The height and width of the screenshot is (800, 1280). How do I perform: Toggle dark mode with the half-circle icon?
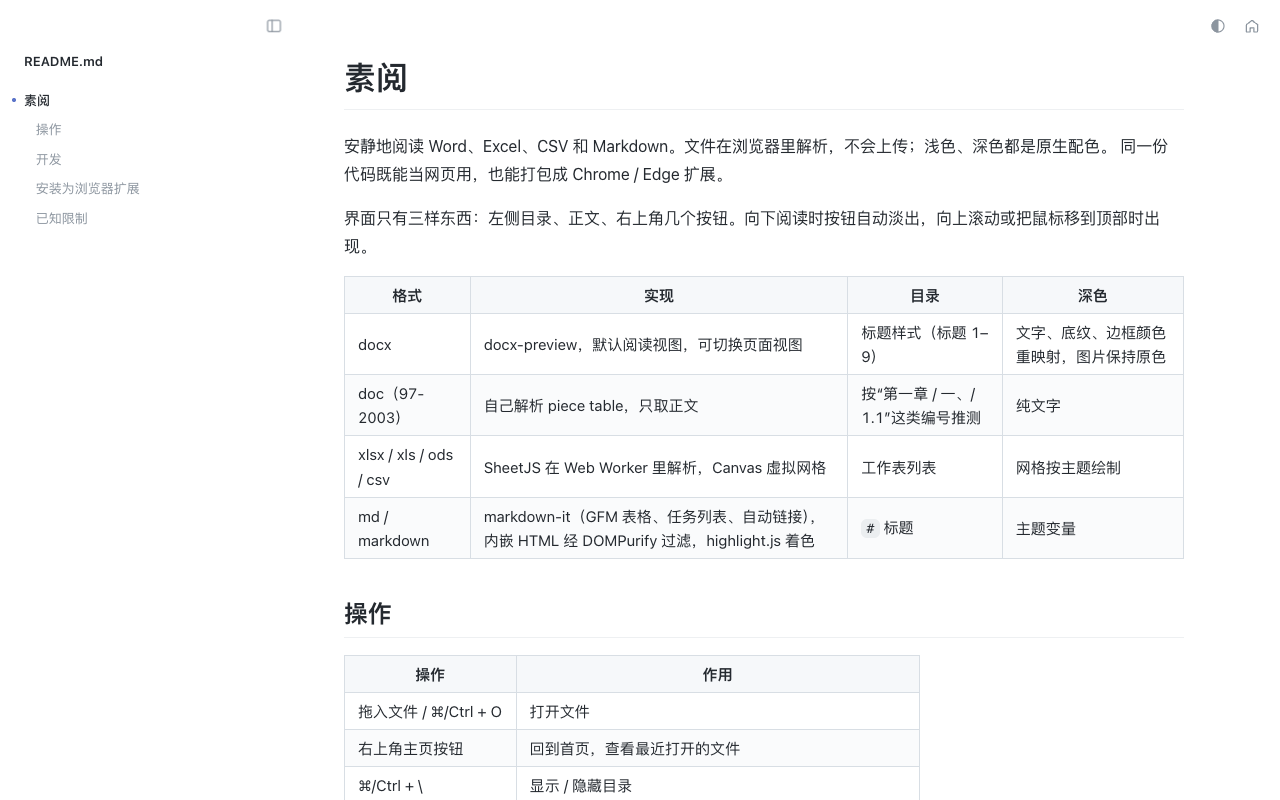coord(1217,26)
